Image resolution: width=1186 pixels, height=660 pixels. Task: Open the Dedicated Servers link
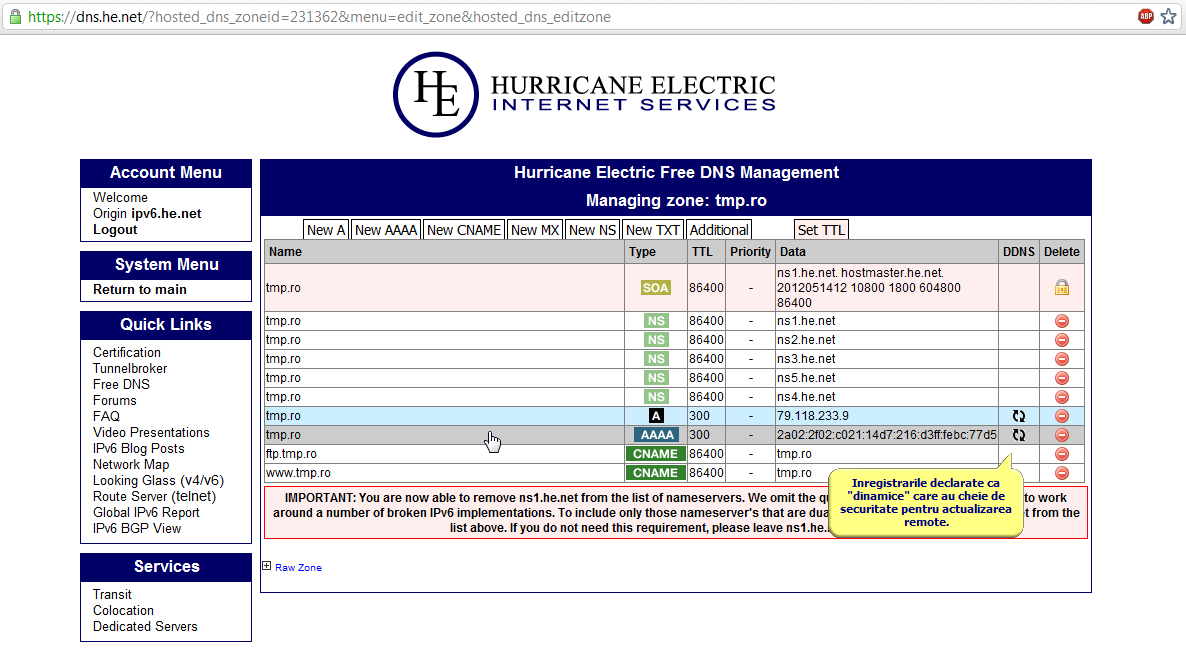145,627
